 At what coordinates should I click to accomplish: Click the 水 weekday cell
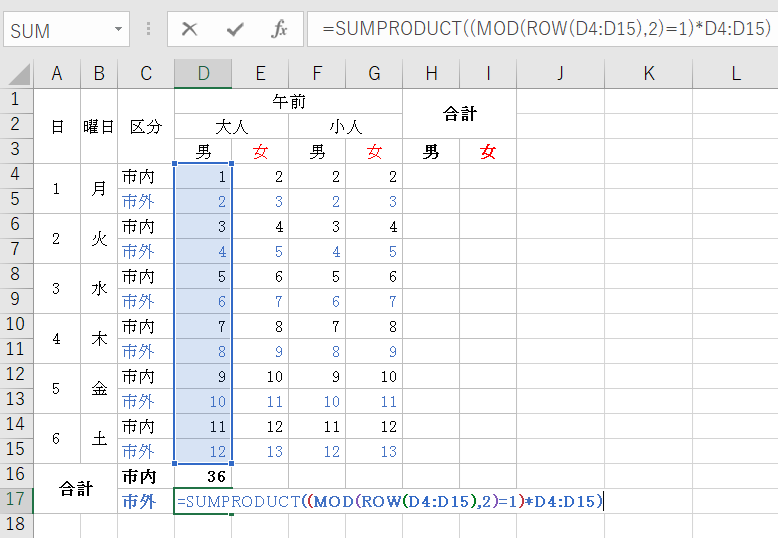tap(99, 288)
